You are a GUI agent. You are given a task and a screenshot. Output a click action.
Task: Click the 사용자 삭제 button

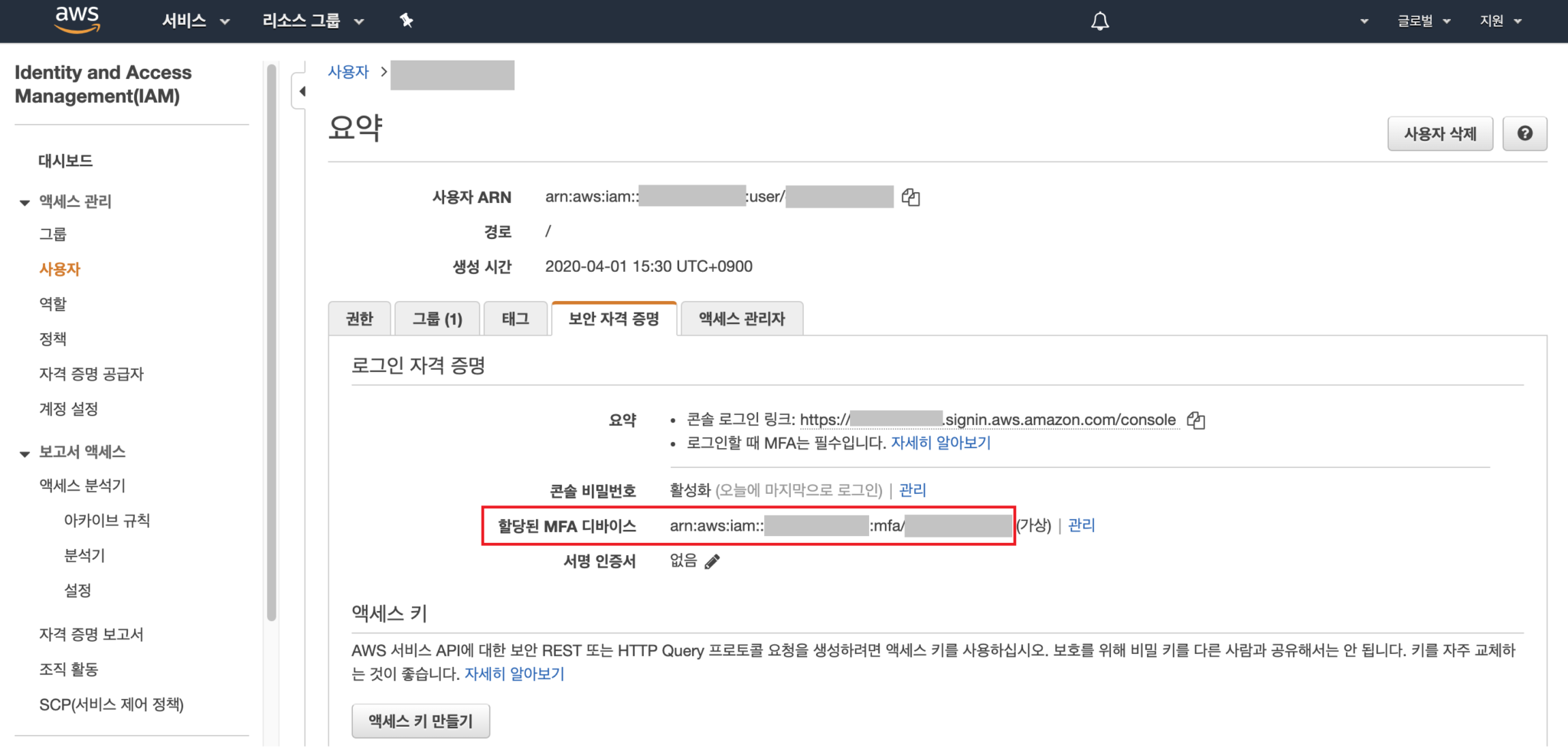point(1439,133)
